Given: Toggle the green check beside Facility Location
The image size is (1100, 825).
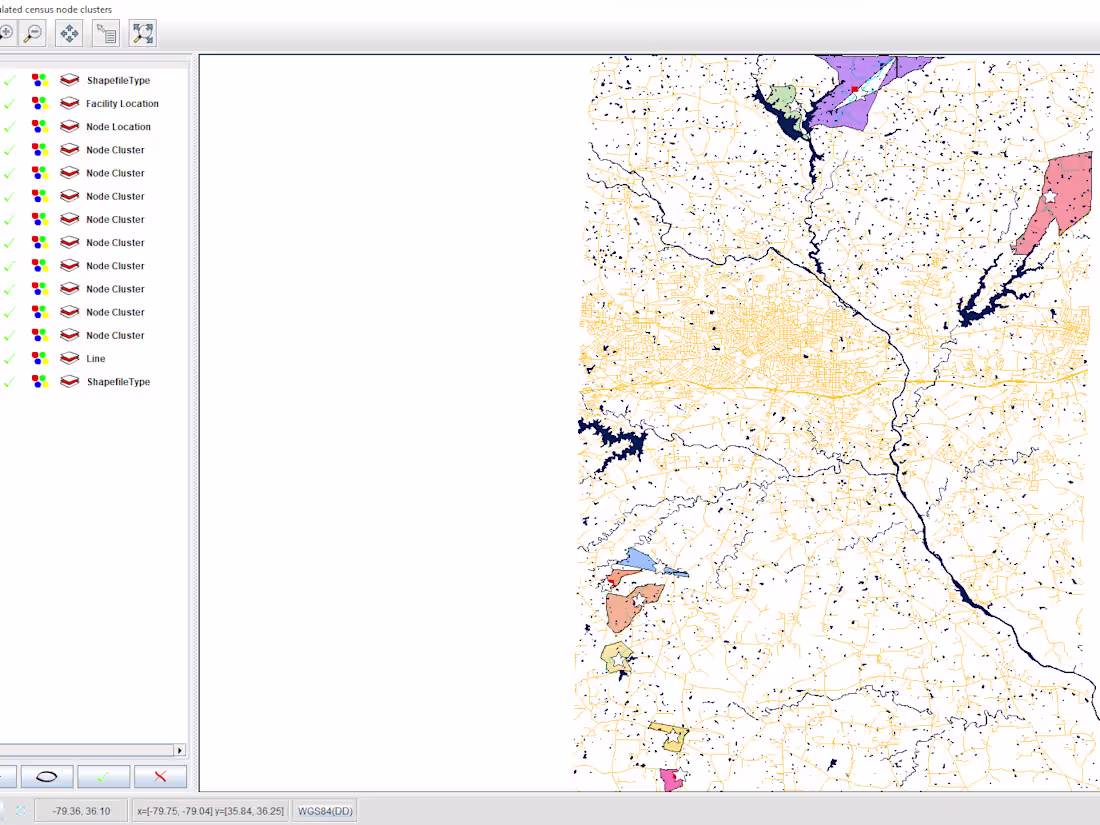Looking at the screenshot, I should 9,102.
